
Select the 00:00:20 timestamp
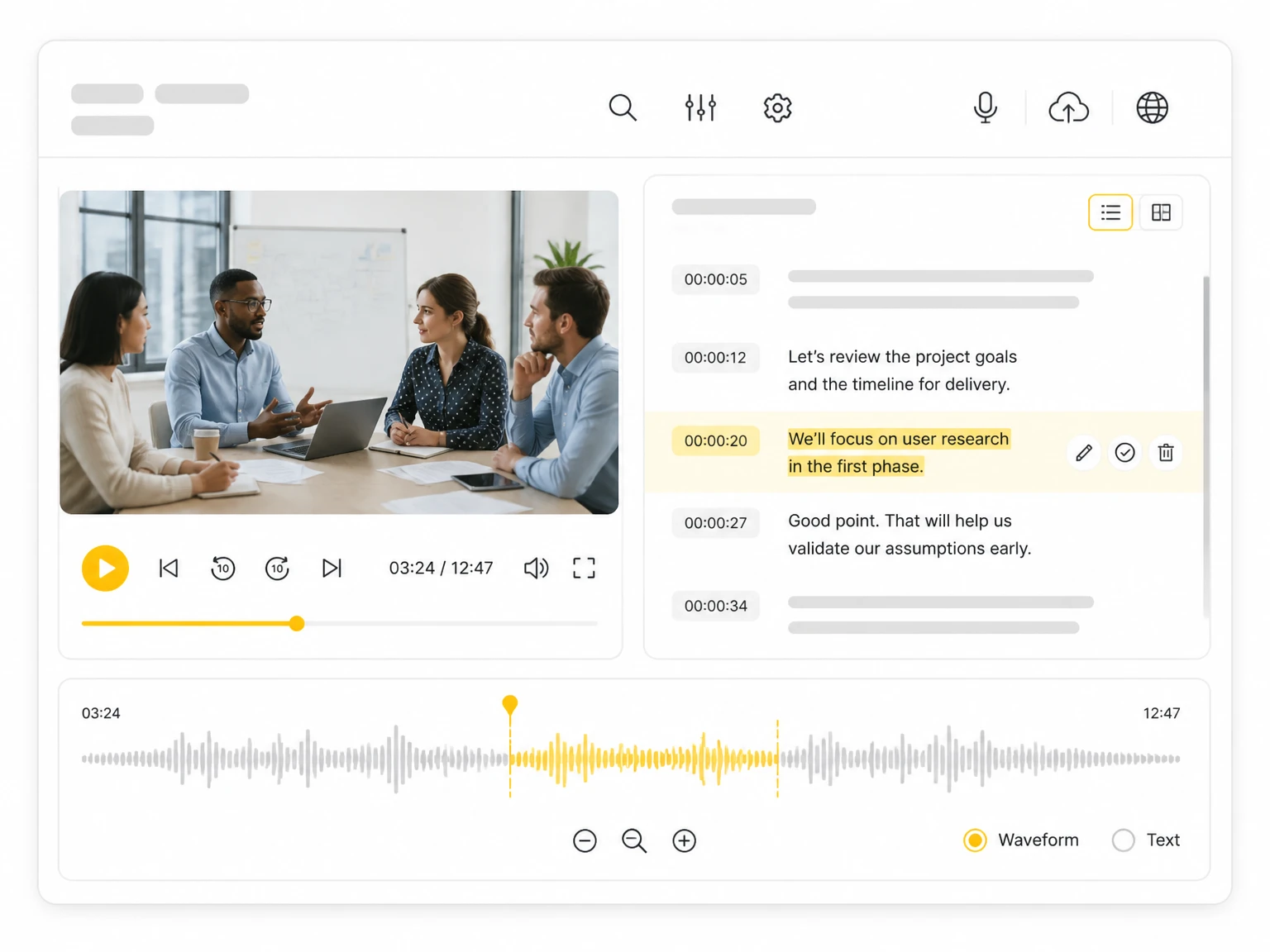[715, 440]
